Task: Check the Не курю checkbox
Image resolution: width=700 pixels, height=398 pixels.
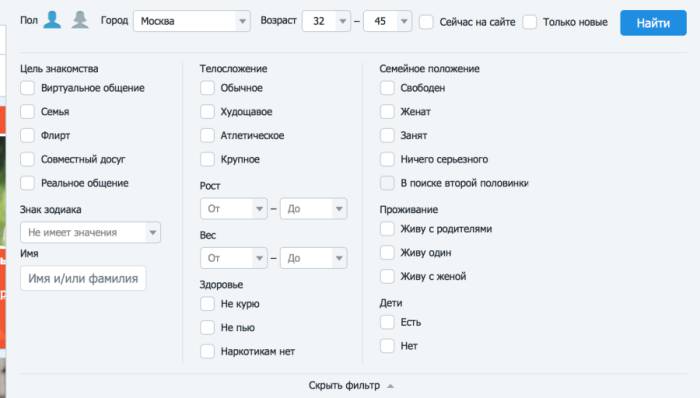Action: pos(207,304)
